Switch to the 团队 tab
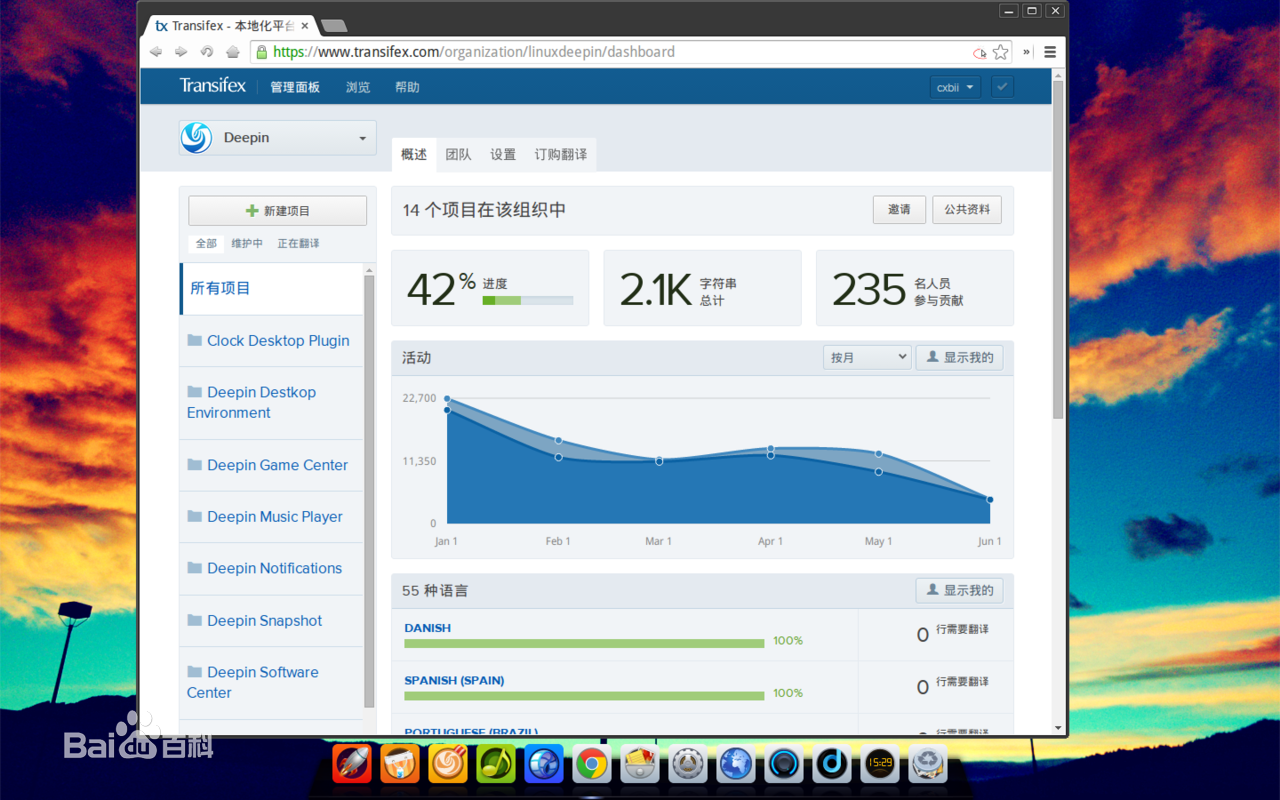This screenshot has height=800, width=1280. [458, 154]
